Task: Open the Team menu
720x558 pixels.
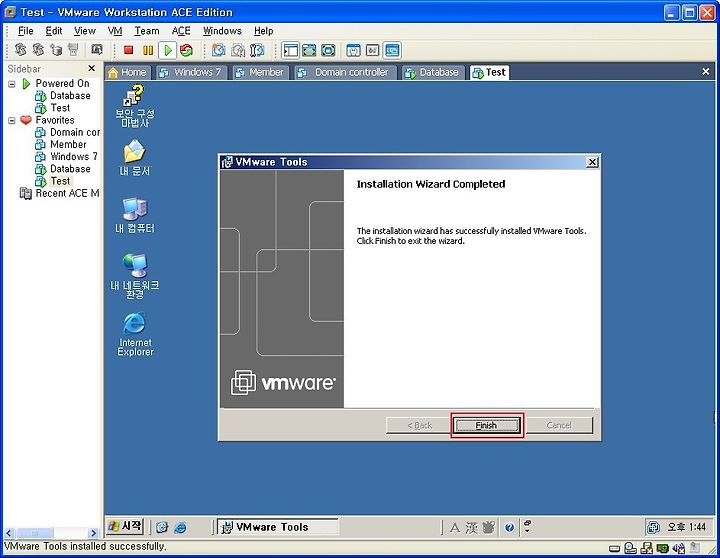Action: tap(146, 31)
